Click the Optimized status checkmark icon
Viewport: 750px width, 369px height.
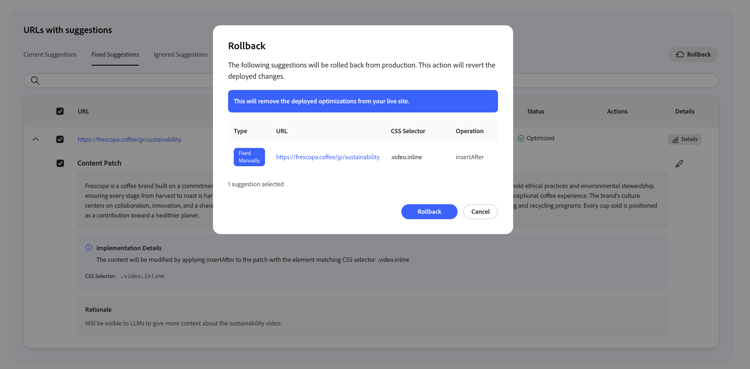click(521, 138)
